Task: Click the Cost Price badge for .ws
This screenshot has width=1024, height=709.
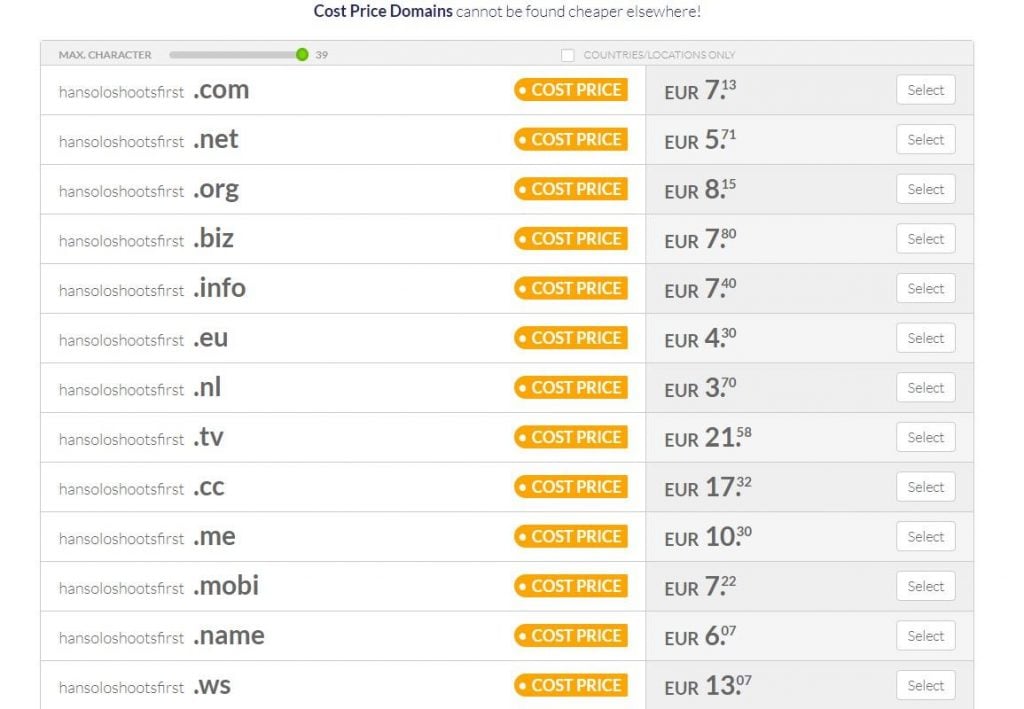Action: tap(571, 685)
